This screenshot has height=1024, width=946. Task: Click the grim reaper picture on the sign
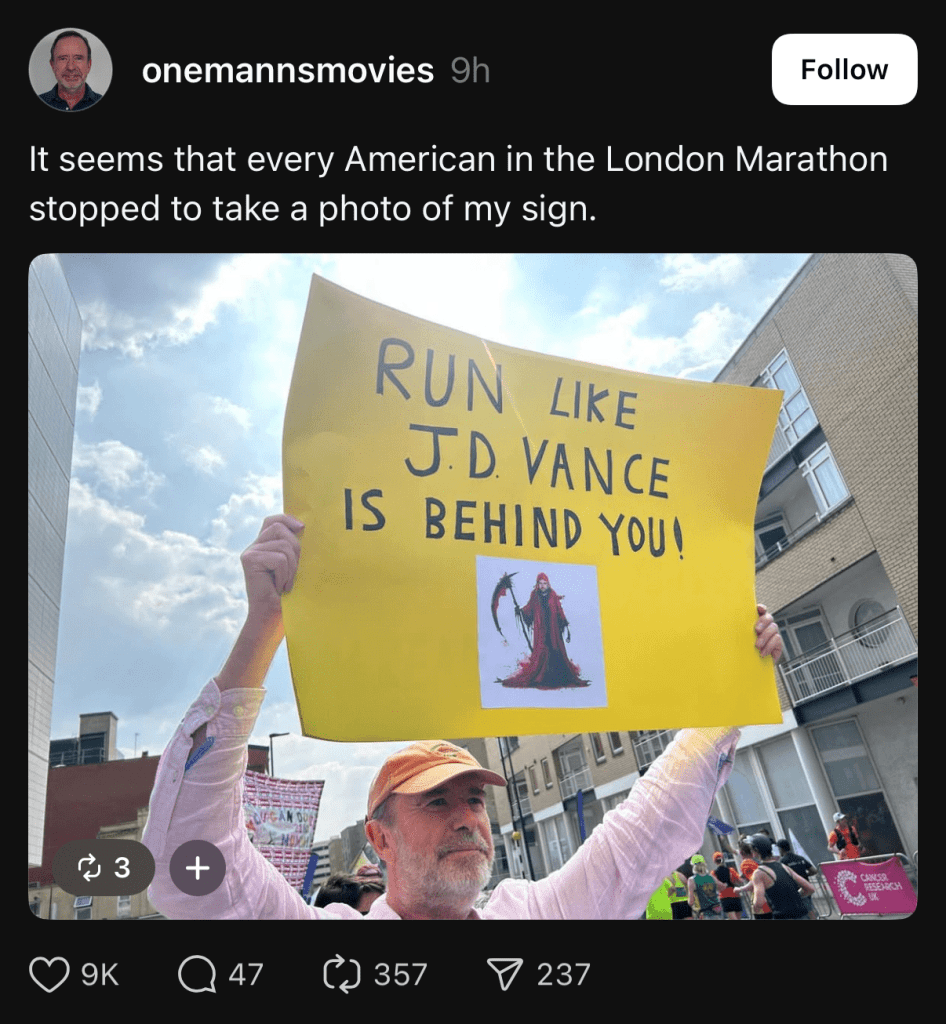click(541, 632)
